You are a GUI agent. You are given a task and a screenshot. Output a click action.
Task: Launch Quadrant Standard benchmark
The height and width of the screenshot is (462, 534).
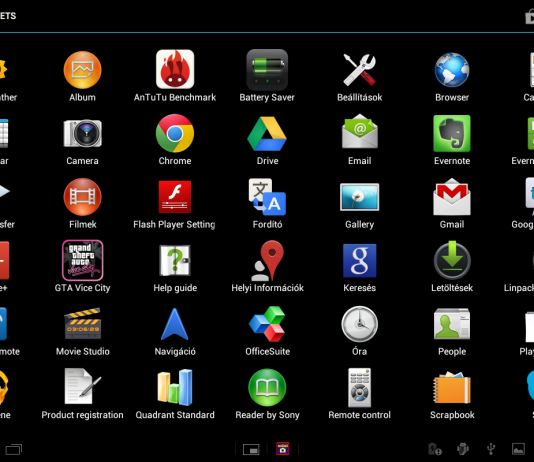click(x=175, y=387)
